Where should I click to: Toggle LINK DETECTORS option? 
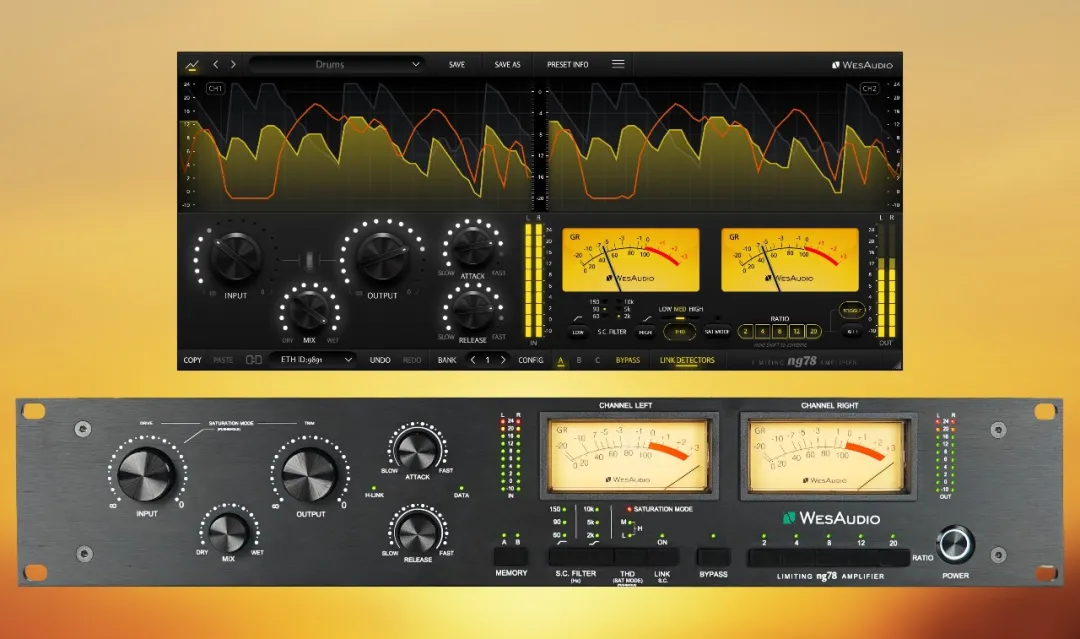pyautogui.click(x=687, y=360)
